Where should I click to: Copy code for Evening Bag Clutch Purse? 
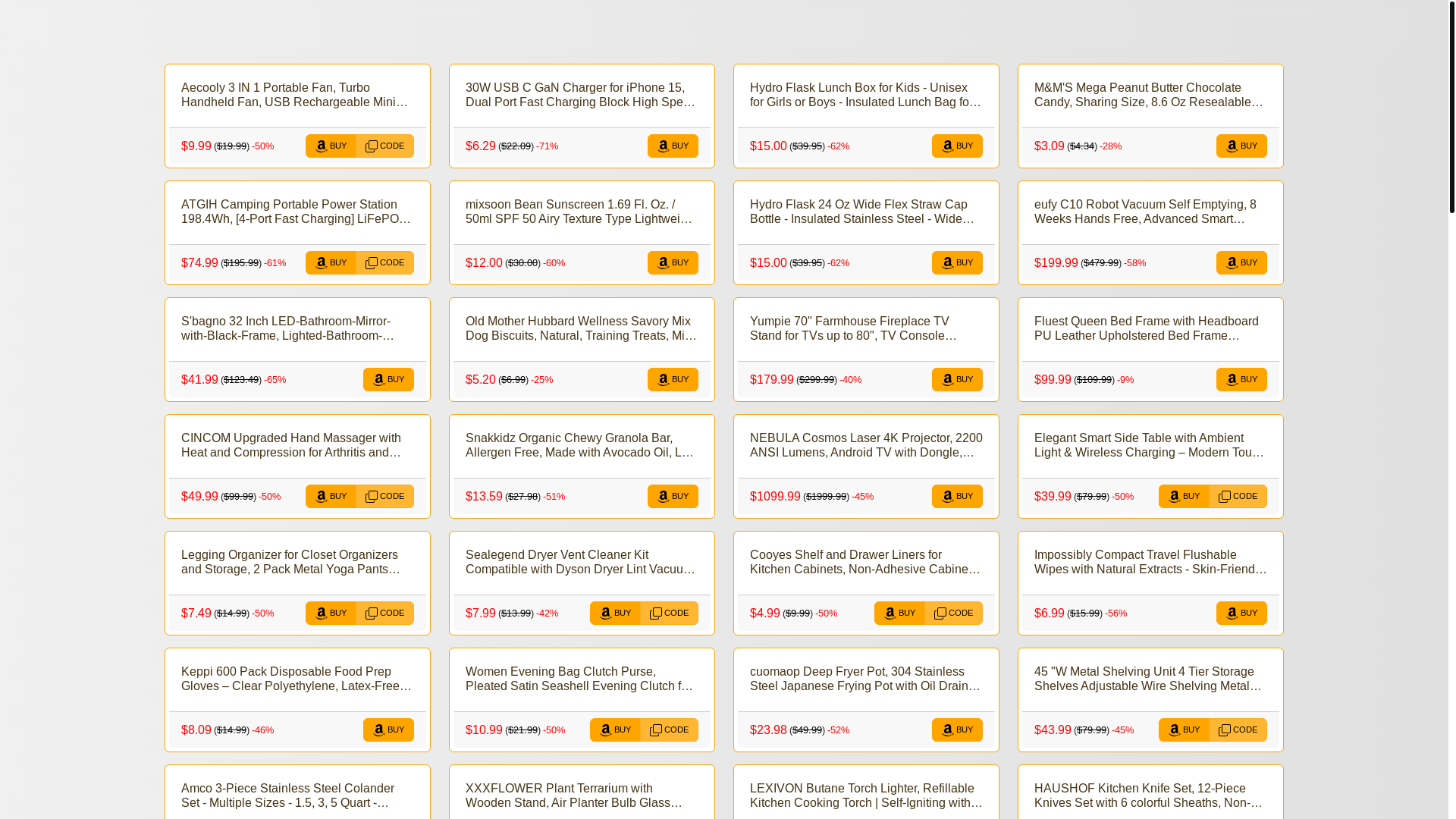tap(670, 730)
